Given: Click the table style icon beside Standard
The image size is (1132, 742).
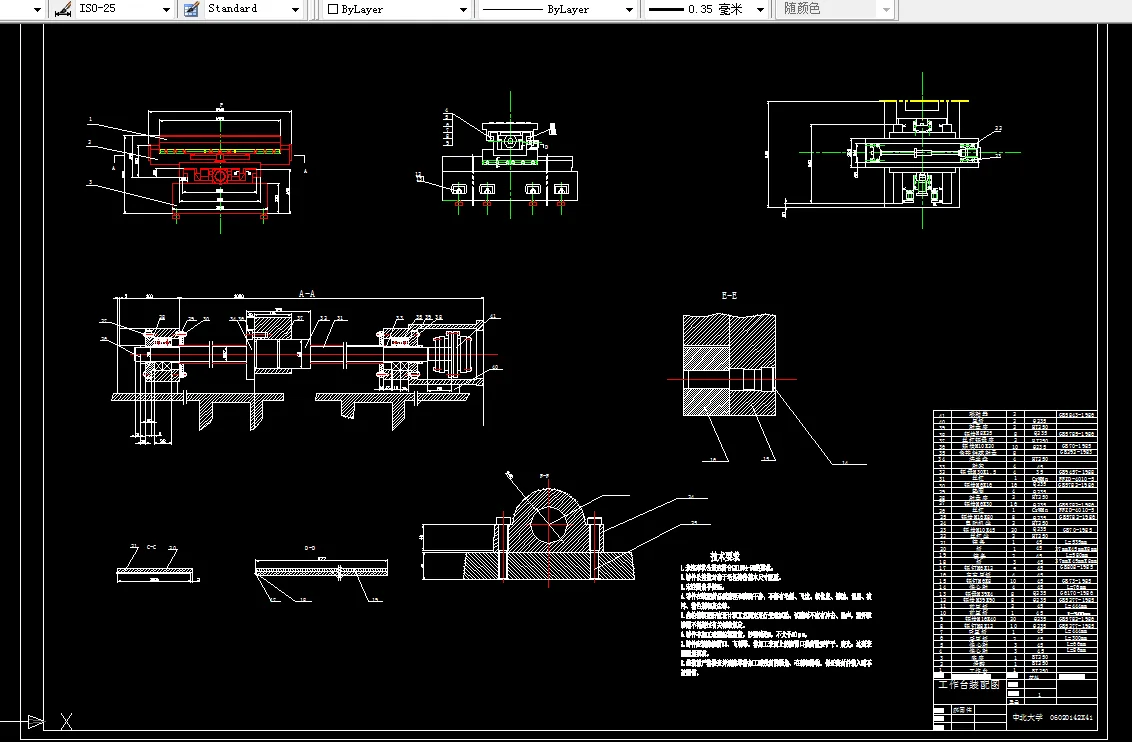Looking at the screenshot, I should click(191, 9).
